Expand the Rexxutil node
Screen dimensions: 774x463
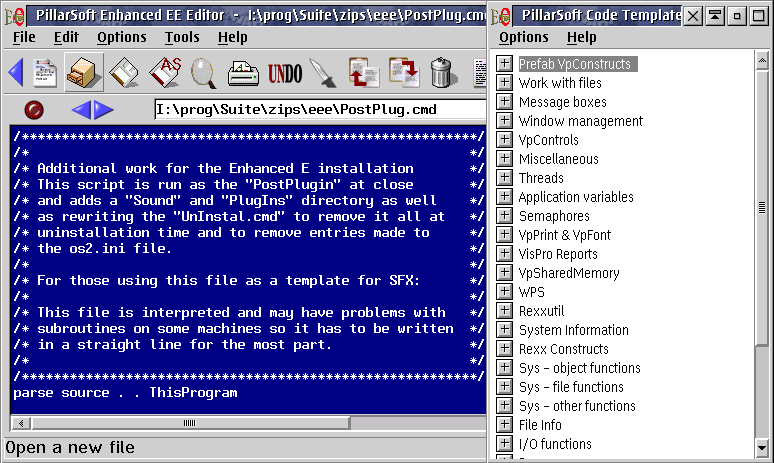click(x=504, y=310)
